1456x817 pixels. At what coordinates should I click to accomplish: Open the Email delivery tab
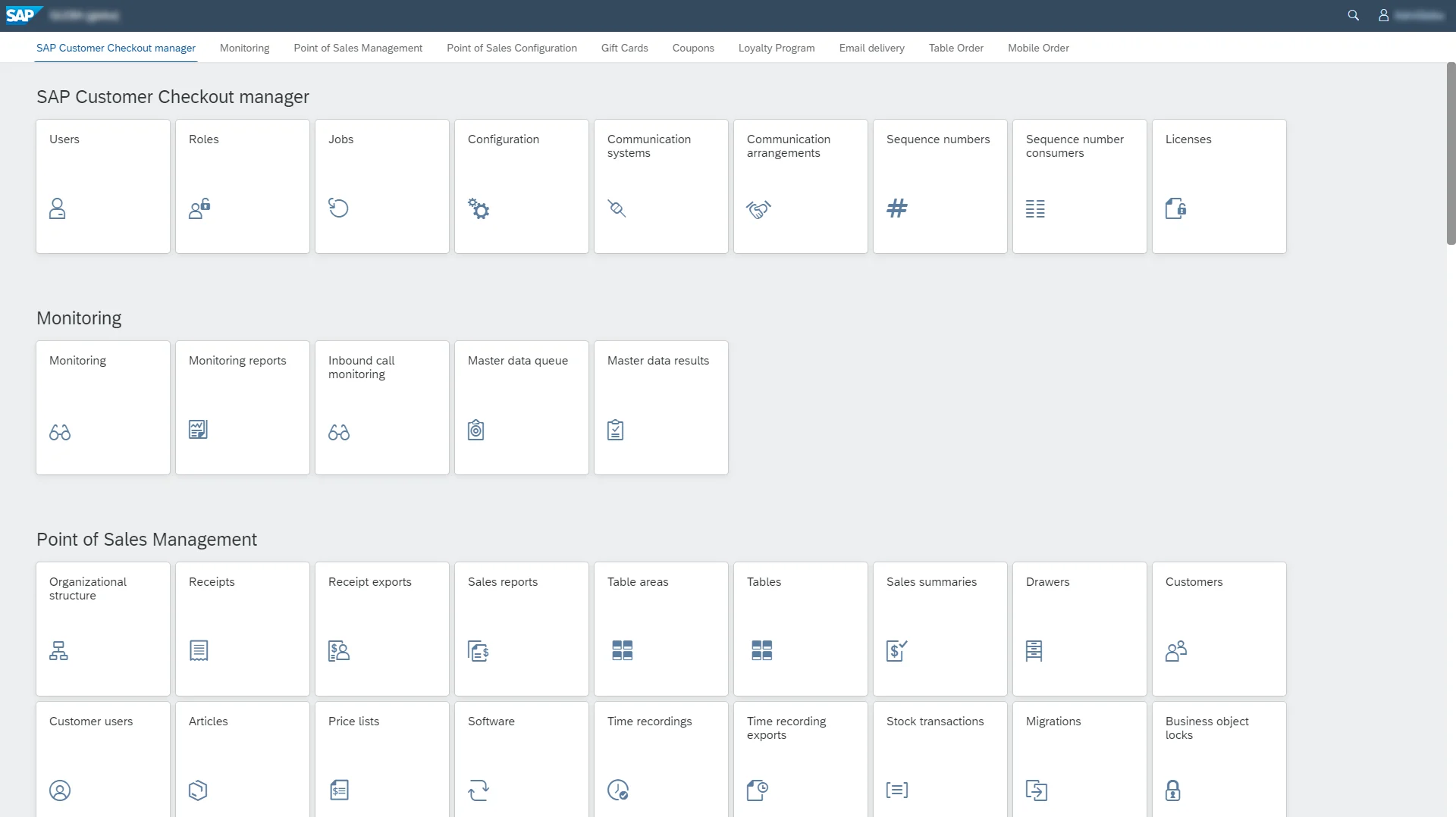click(872, 48)
